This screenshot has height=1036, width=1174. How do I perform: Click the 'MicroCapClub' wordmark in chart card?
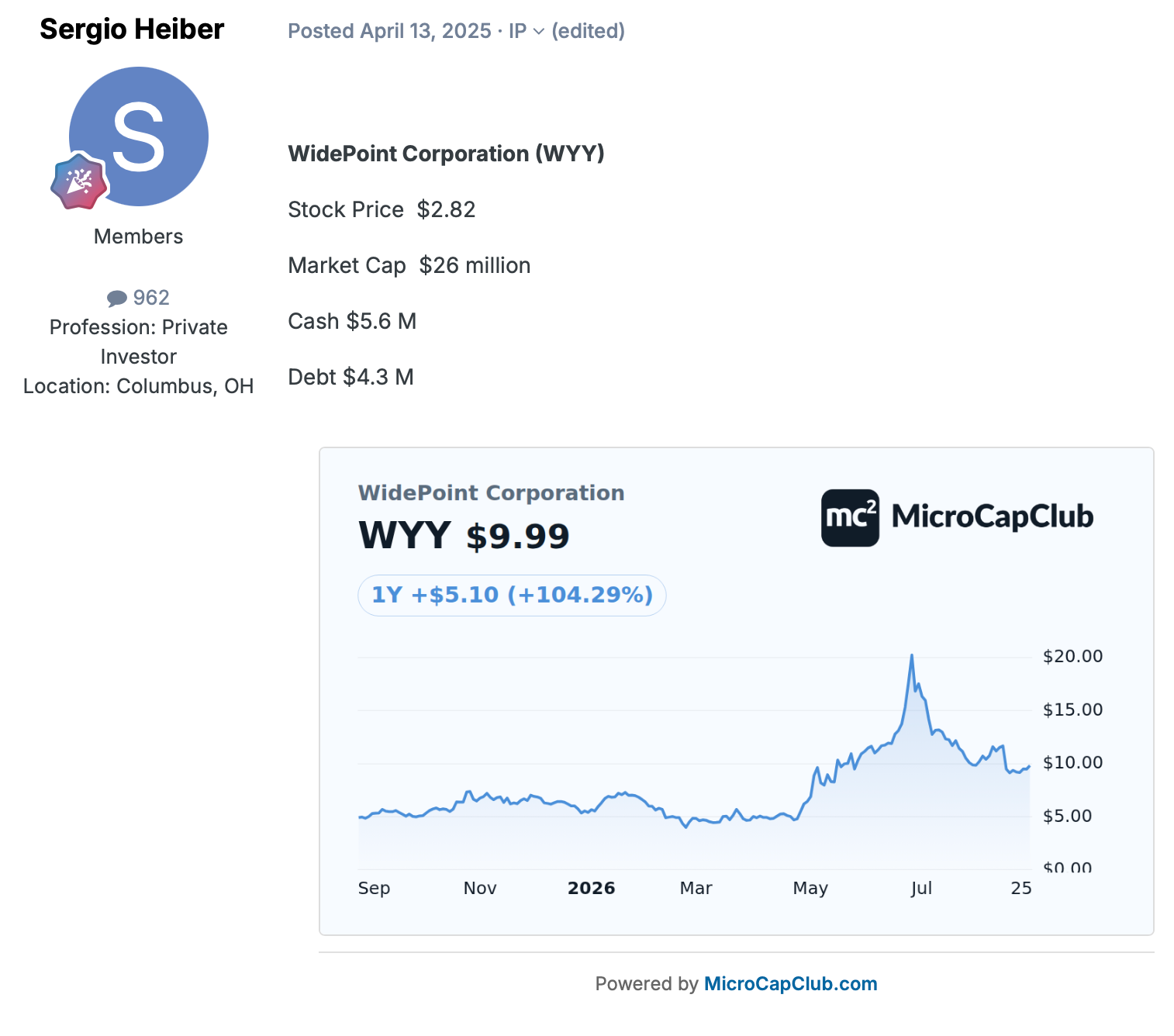pyautogui.click(x=993, y=517)
